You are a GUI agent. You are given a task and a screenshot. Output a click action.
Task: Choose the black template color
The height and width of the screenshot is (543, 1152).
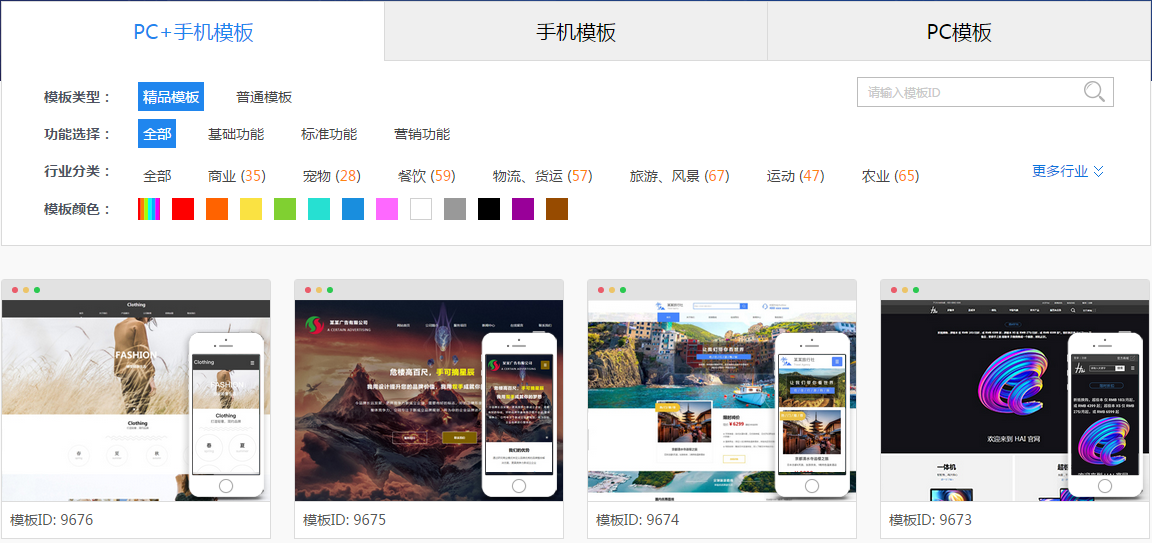point(489,209)
